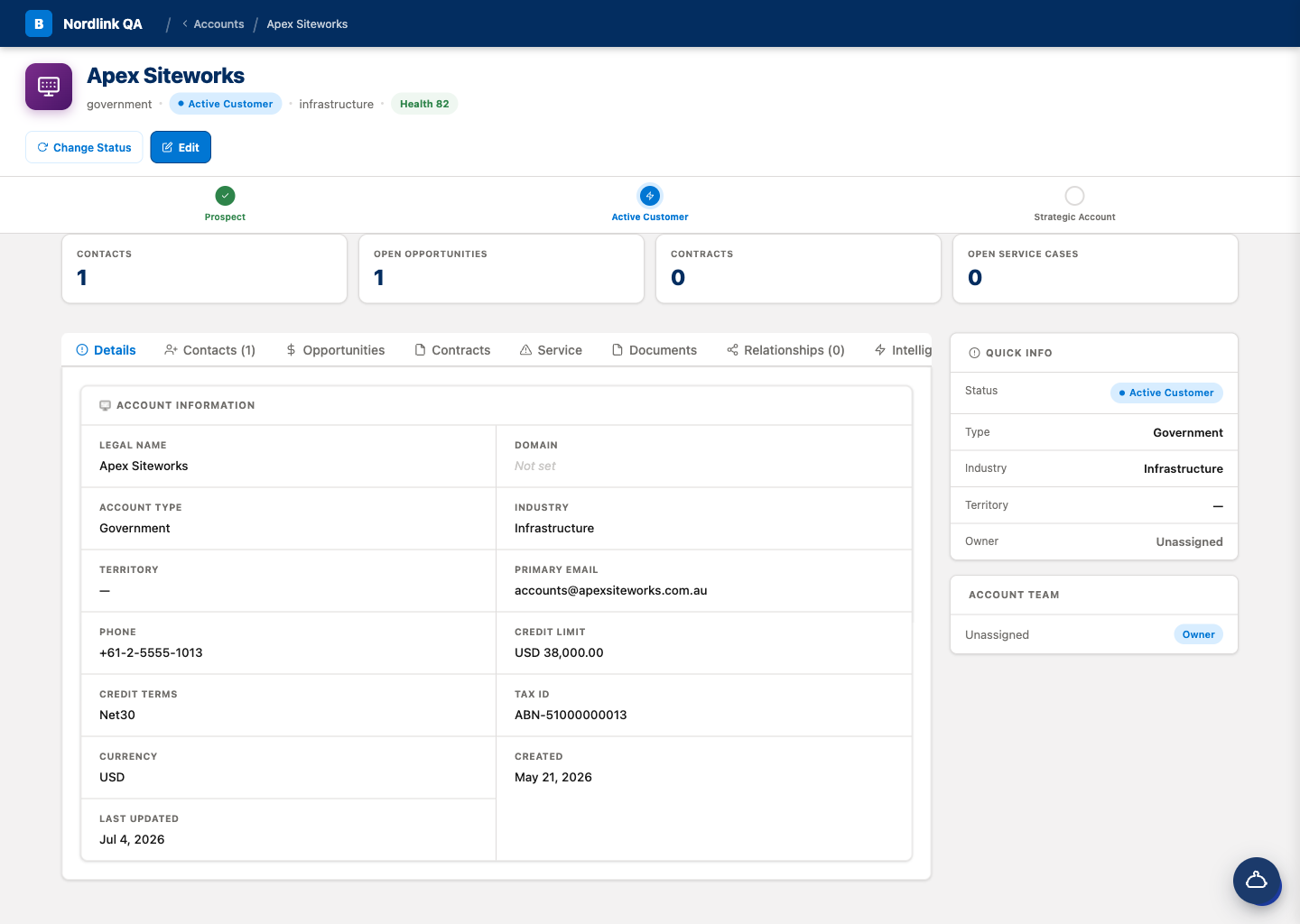Click the USD 38,000.00 credit limit value
1300x924 pixels.
559,652
